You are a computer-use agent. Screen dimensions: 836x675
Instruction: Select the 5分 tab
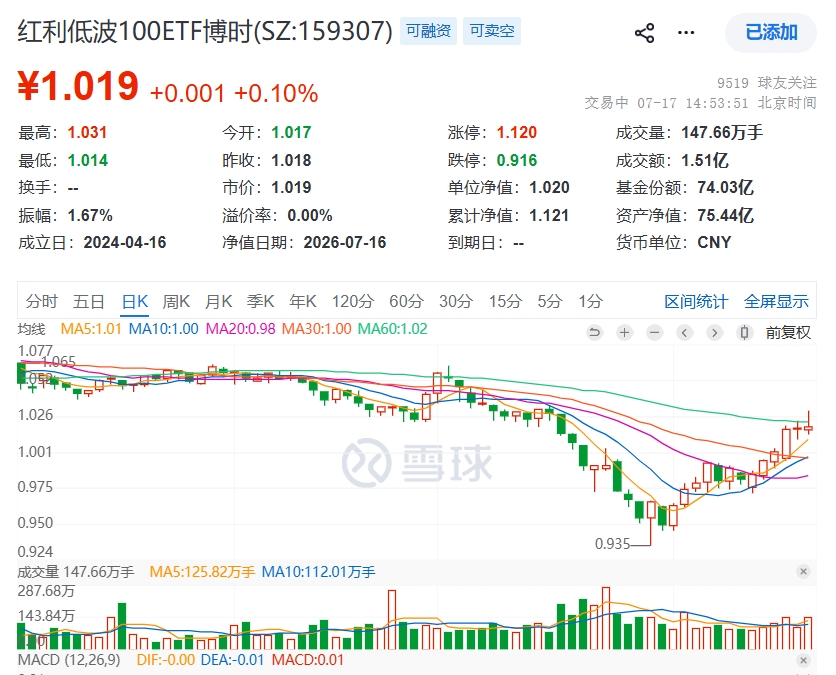point(550,301)
